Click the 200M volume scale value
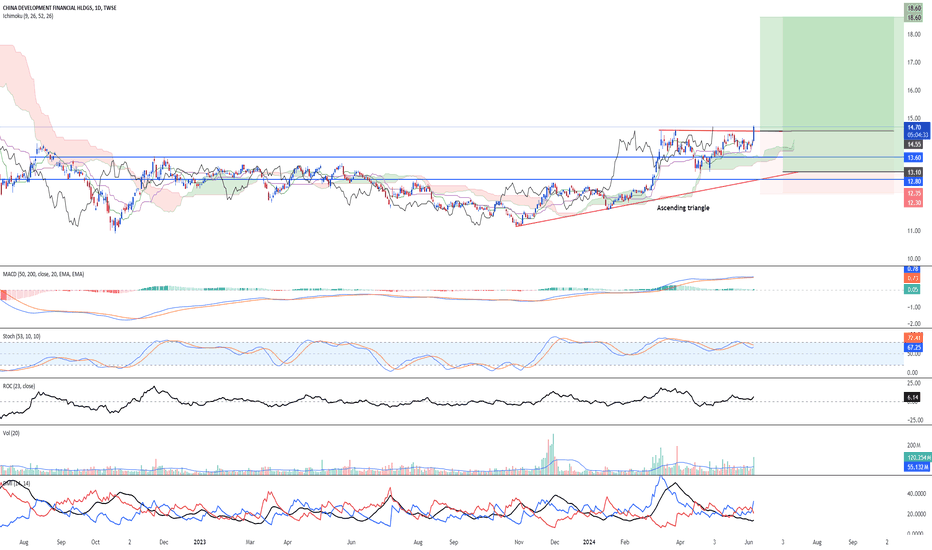This screenshot has width=932, height=550. click(914, 445)
